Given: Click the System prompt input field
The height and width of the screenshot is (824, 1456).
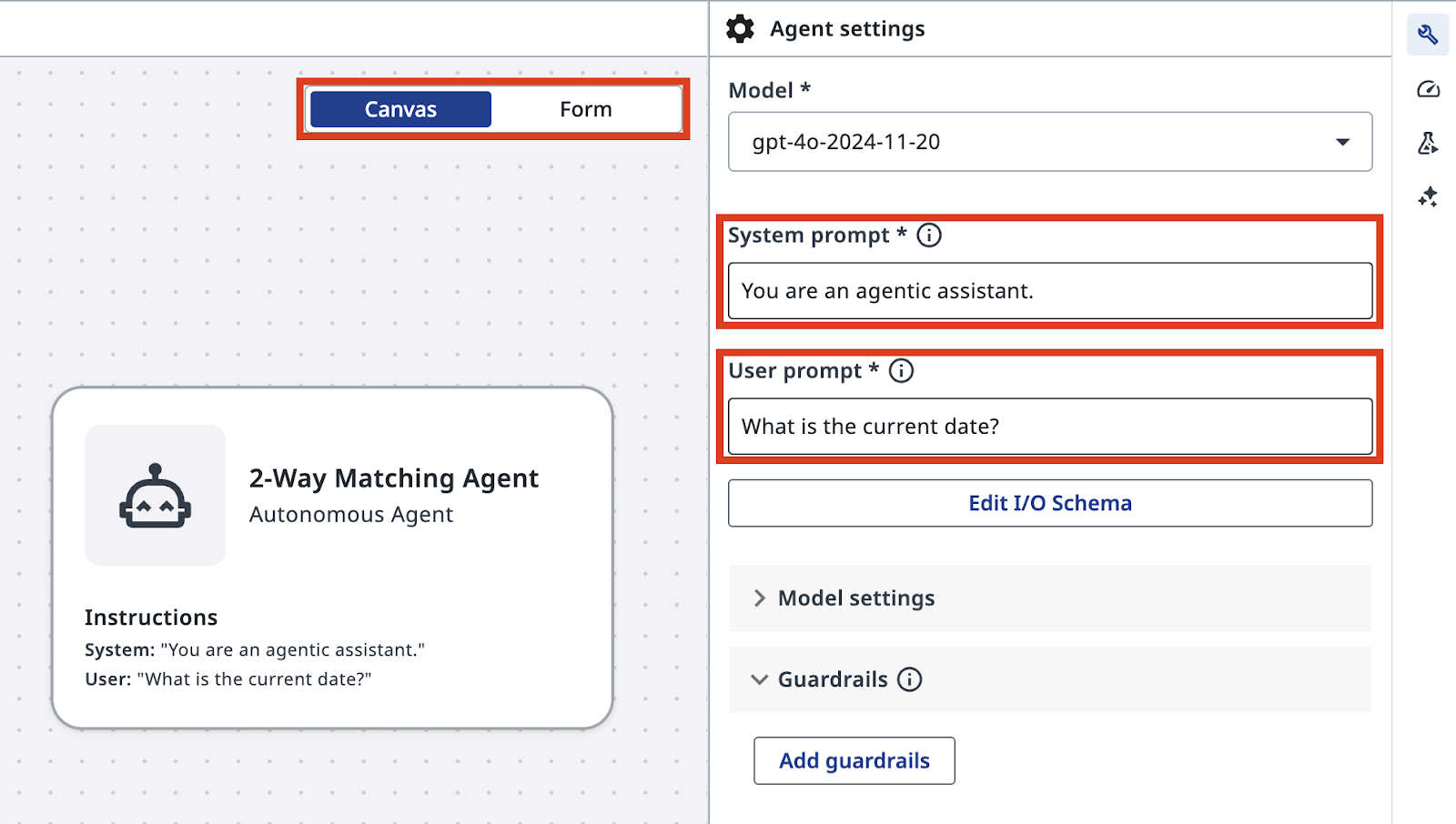Looking at the screenshot, I should click(x=1050, y=291).
